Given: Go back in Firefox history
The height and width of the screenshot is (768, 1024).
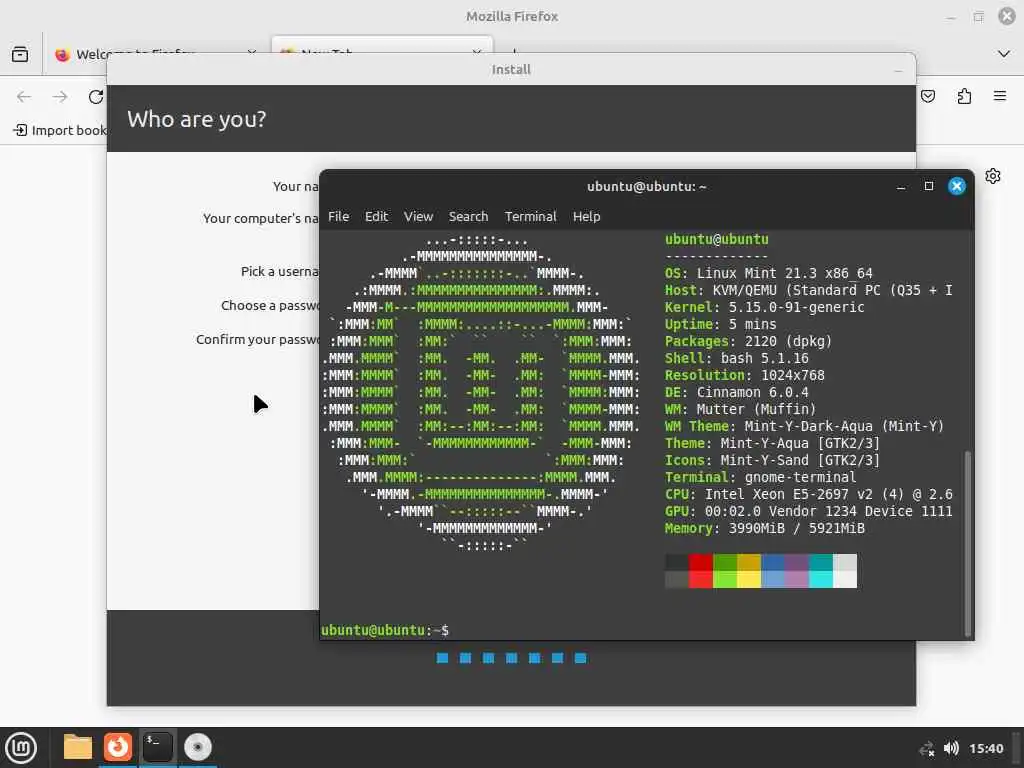Looking at the screenshot, I should [24, 97].
